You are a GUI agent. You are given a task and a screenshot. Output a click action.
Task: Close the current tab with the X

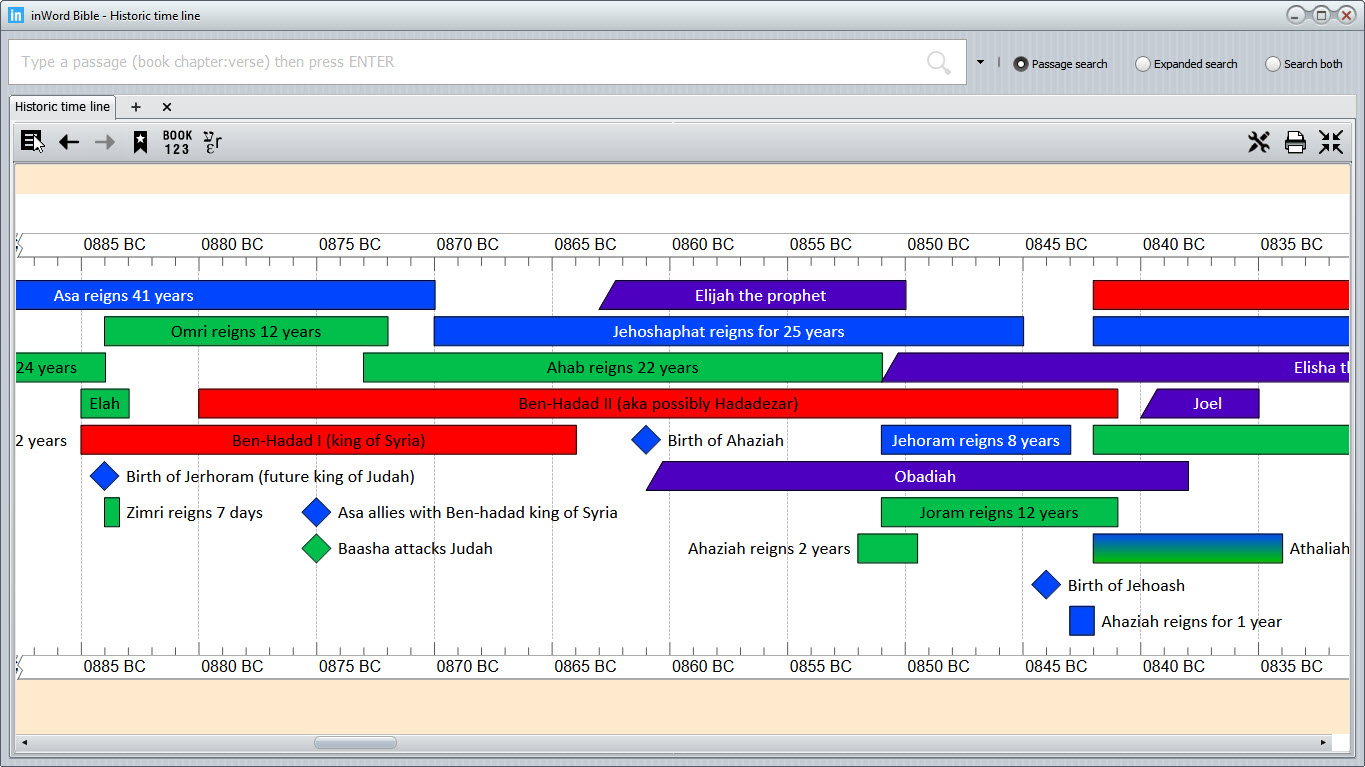point(166,106)
